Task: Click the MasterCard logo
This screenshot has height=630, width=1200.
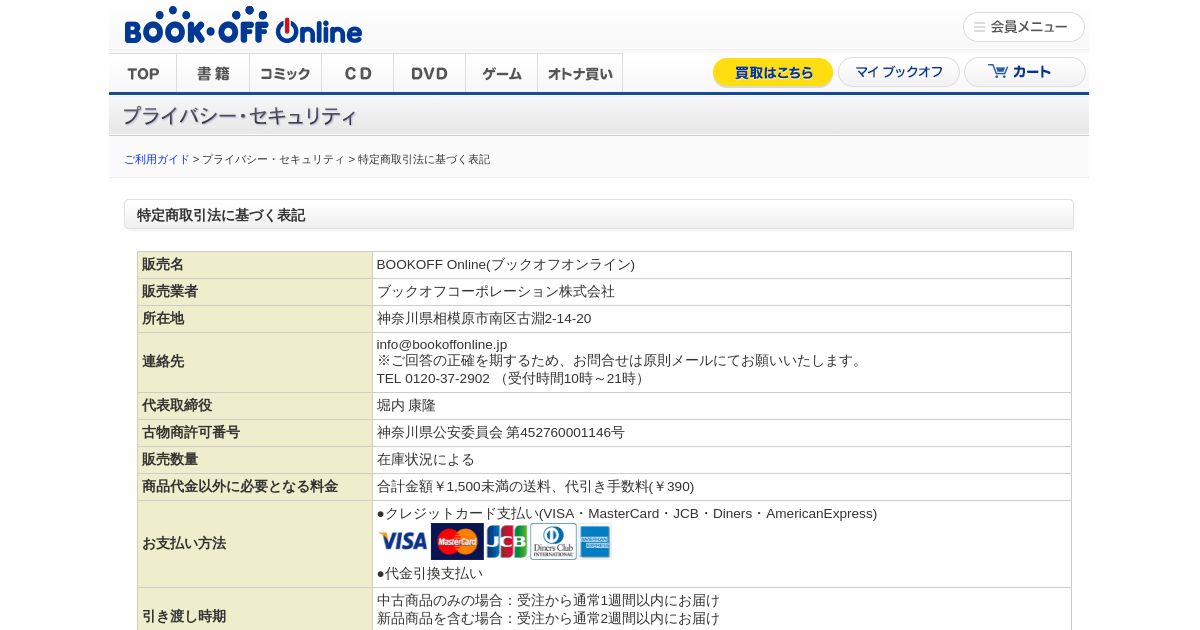Action: [x=457, y=541]
